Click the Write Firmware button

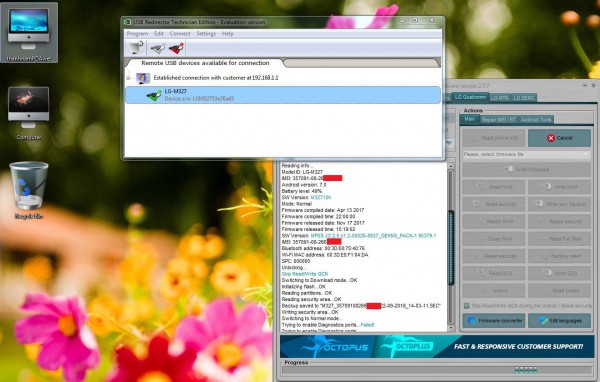click(x=527, y=169)
